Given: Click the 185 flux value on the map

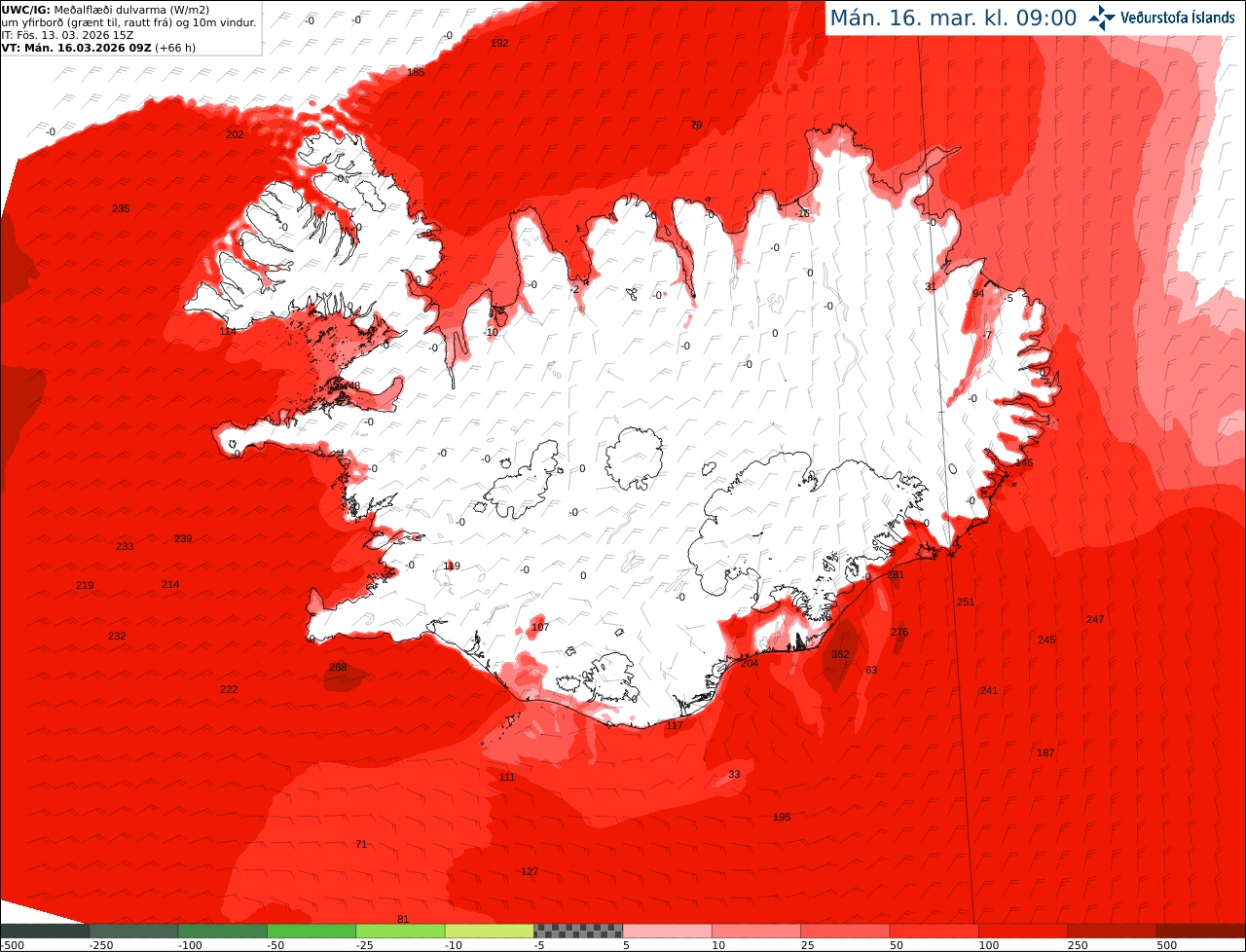Looking at the screenshot, I should [416, 72].
